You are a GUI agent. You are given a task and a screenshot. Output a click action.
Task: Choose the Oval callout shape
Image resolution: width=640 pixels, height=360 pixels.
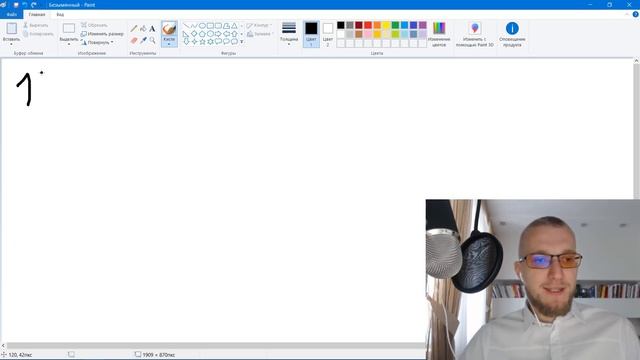tap(226, 42)
